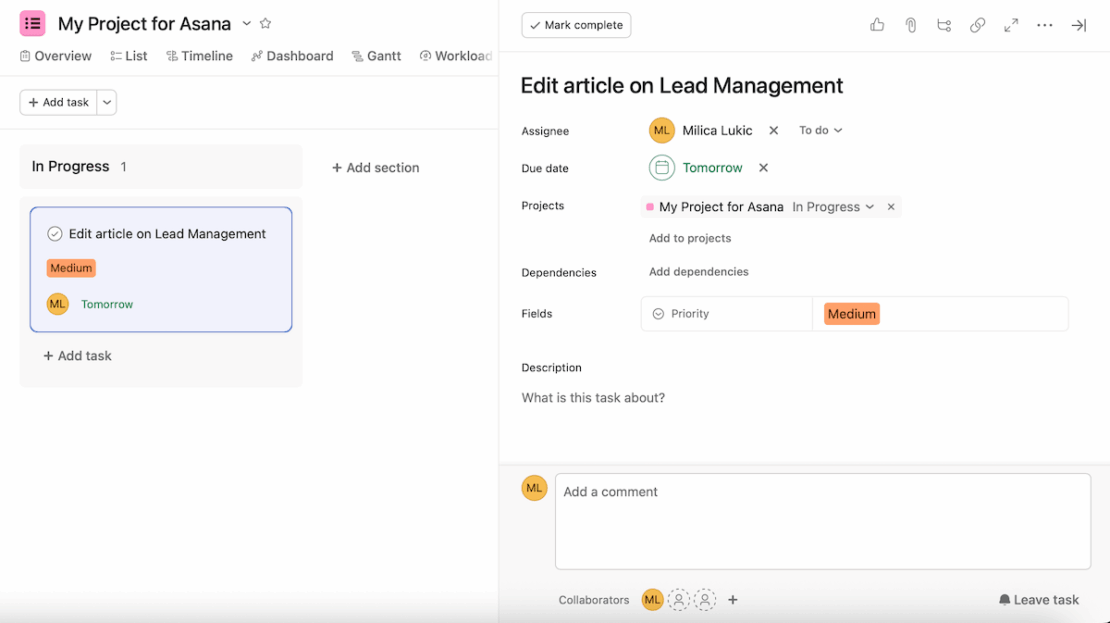Open the To do status dropdown
Image resolution: width=1110 pixels, height=623 pixels.
click(x=820, y=130)
